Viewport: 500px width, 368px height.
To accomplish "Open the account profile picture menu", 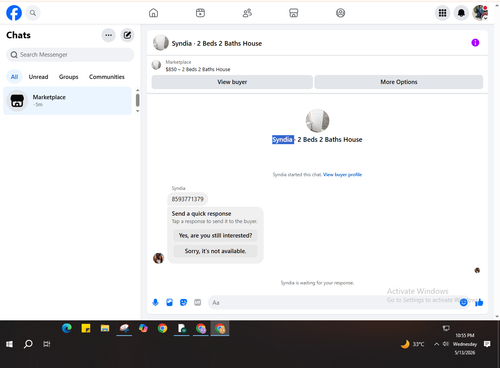I will (480, 13).
